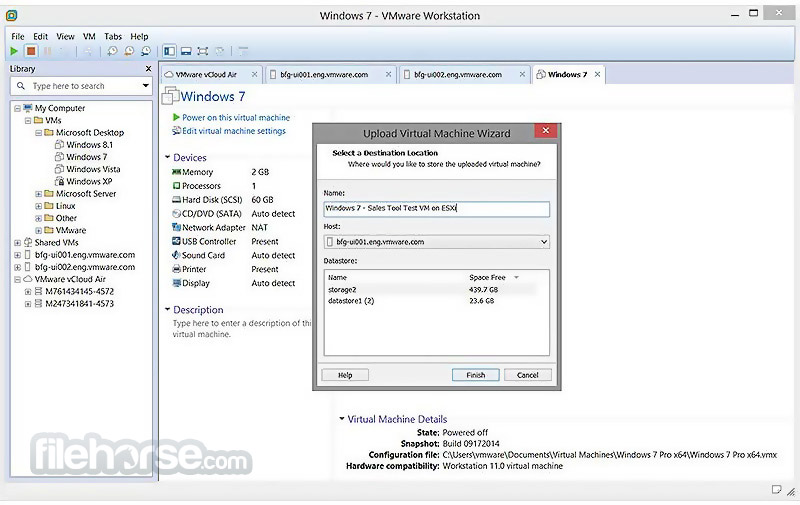800x505 pixels.
Task: Toggle the library sidebar view icon
Action: [169, 51]
